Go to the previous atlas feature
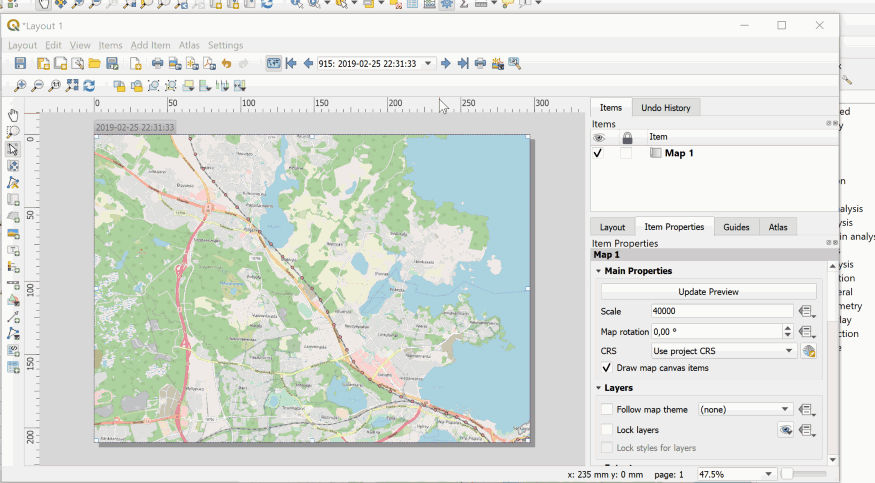The height and width of the screenshot is (483, 875). [308, 64]
